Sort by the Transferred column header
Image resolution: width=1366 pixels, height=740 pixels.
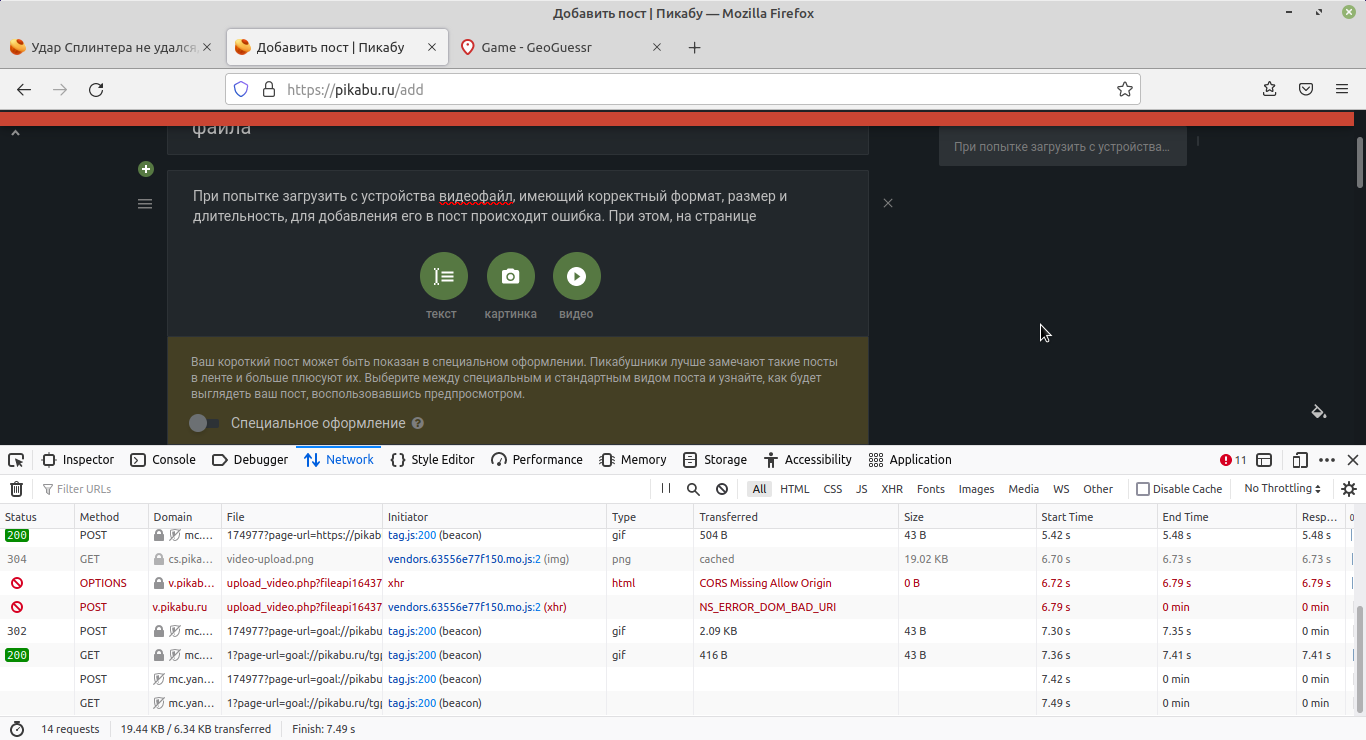point(795,517)
